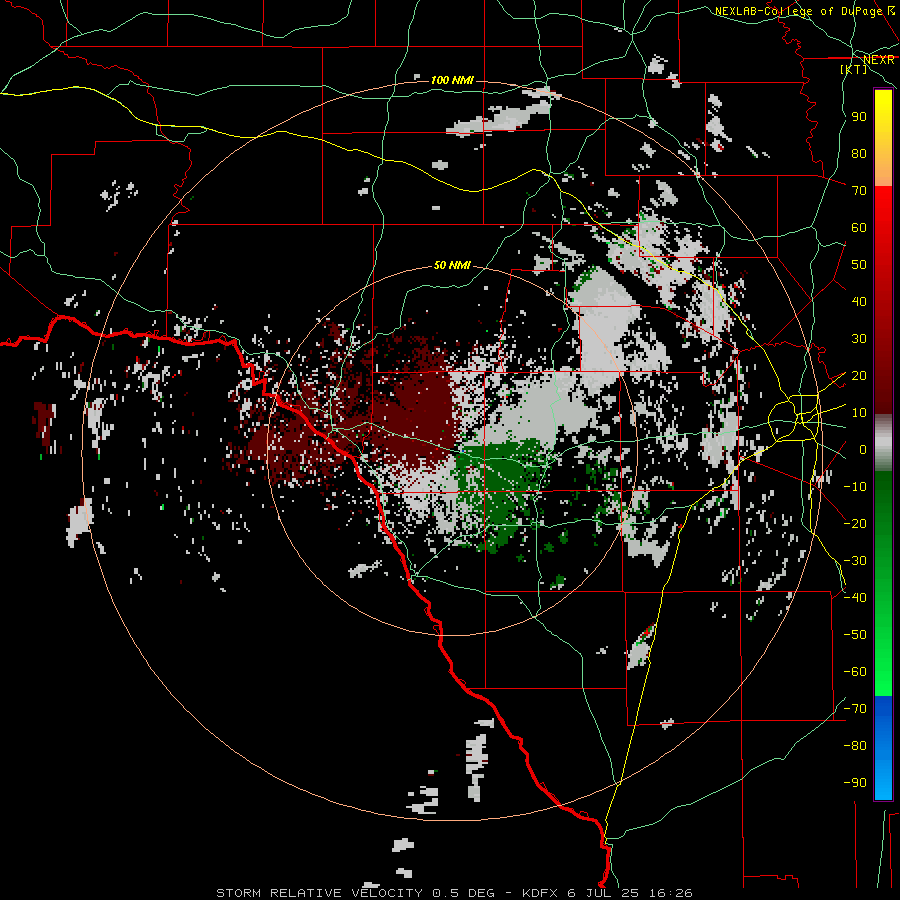Click the positive "20" scale label
The image size is (900, 900).
pyautogui.click(x=859, y=376)
